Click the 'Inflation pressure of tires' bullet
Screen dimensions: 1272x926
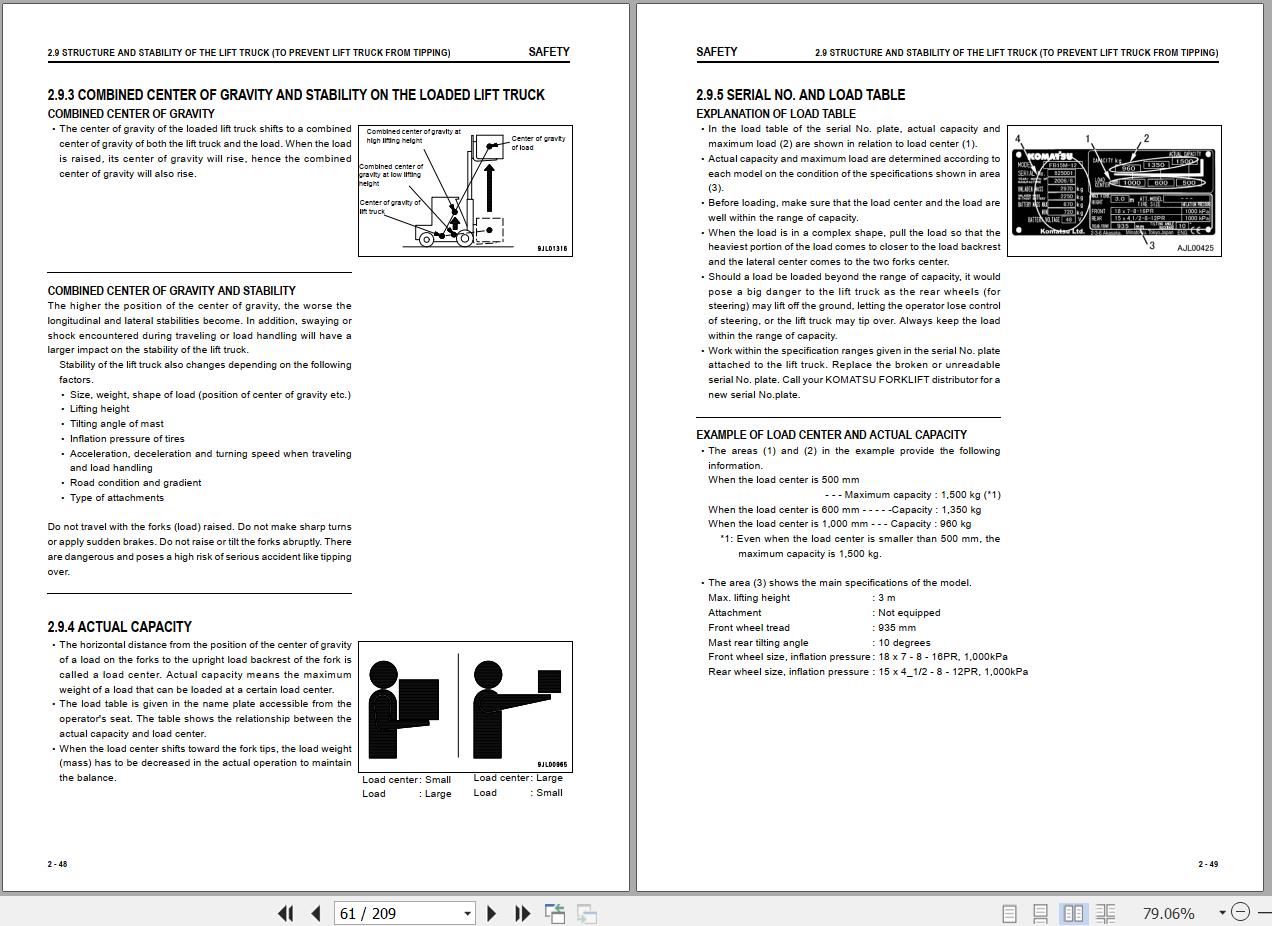(x=127, y=439)
